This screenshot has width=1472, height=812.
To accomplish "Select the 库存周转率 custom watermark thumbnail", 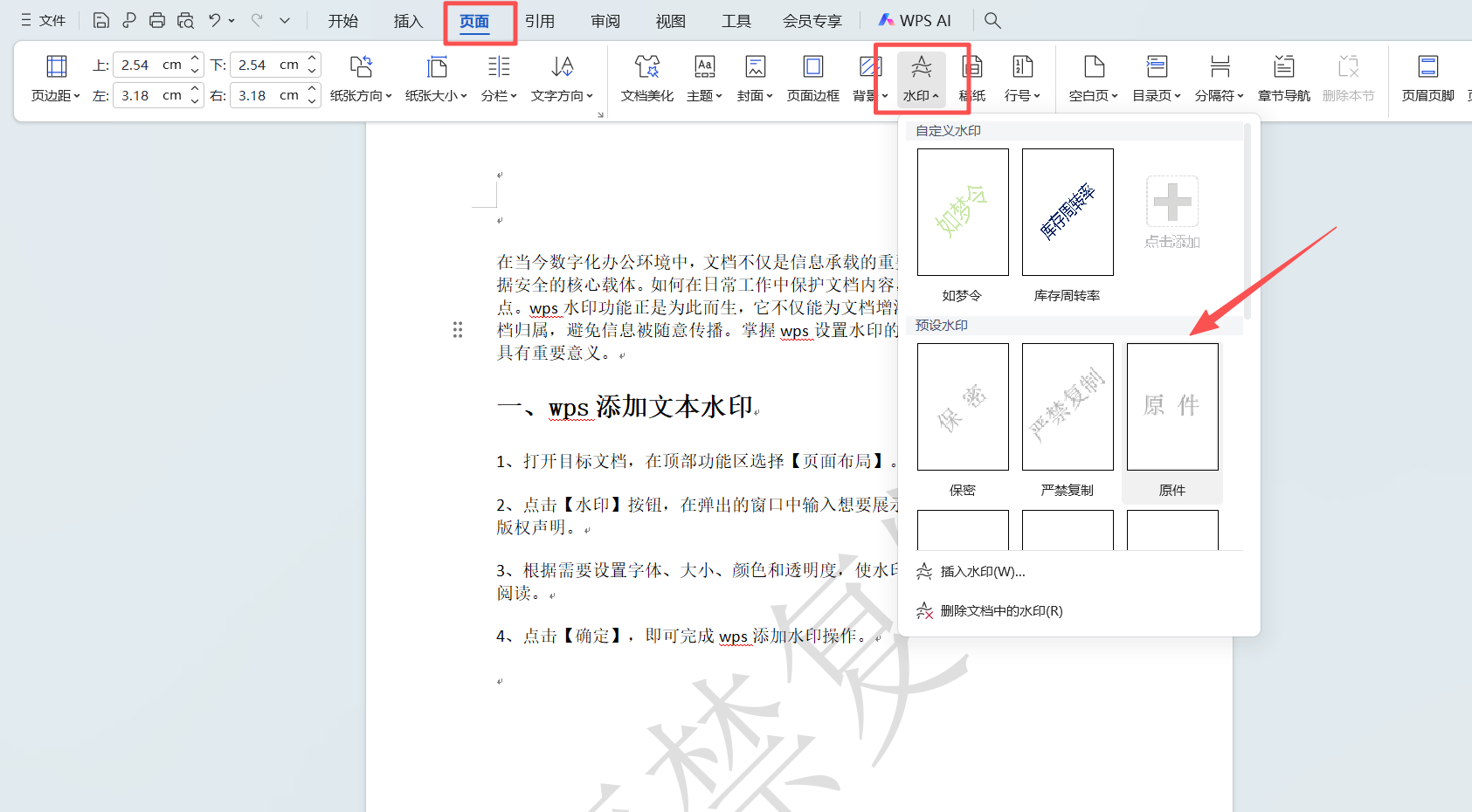I will pyautogui.click(x=1068, y=212).
